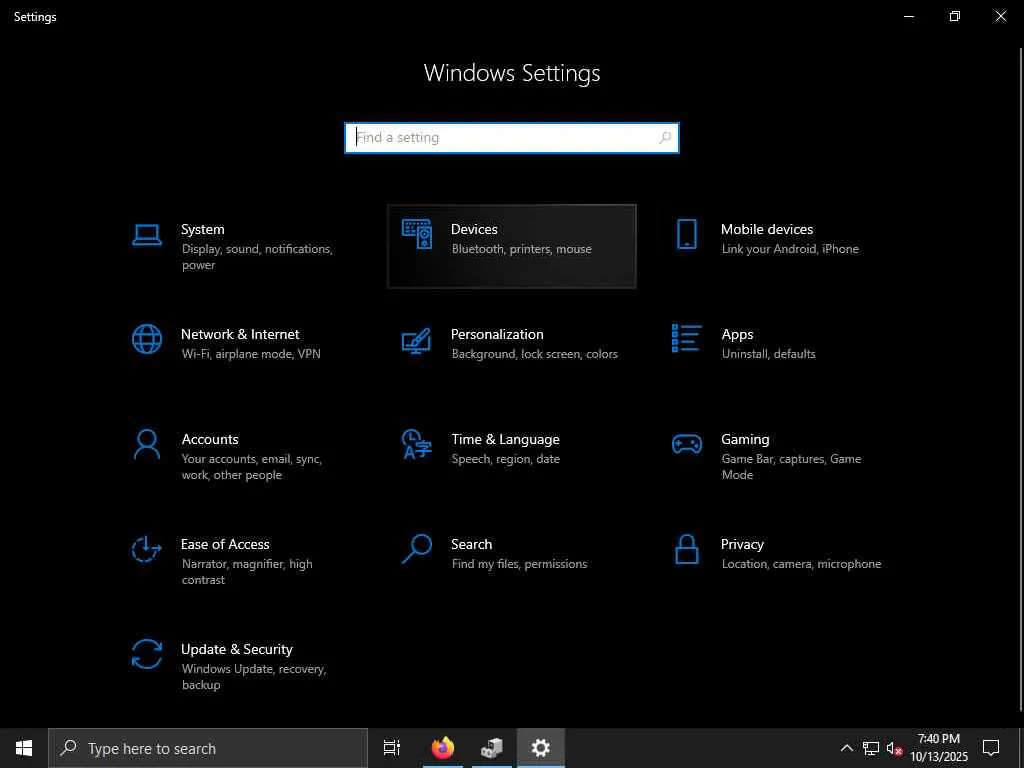Image resolution: width=1024 pixels, height=768 pixels.
Task: Open the Privacy title
Action: tap(742, 544)
